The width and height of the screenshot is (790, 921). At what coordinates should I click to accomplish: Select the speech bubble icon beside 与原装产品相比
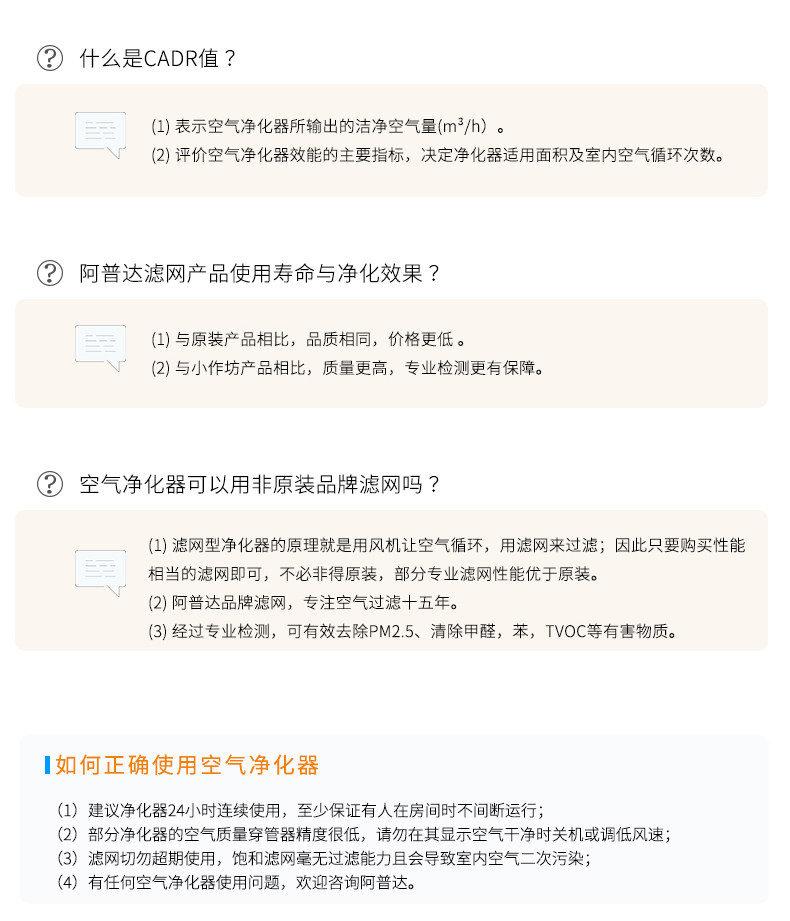pyautogui.click(x=100, y=347)
